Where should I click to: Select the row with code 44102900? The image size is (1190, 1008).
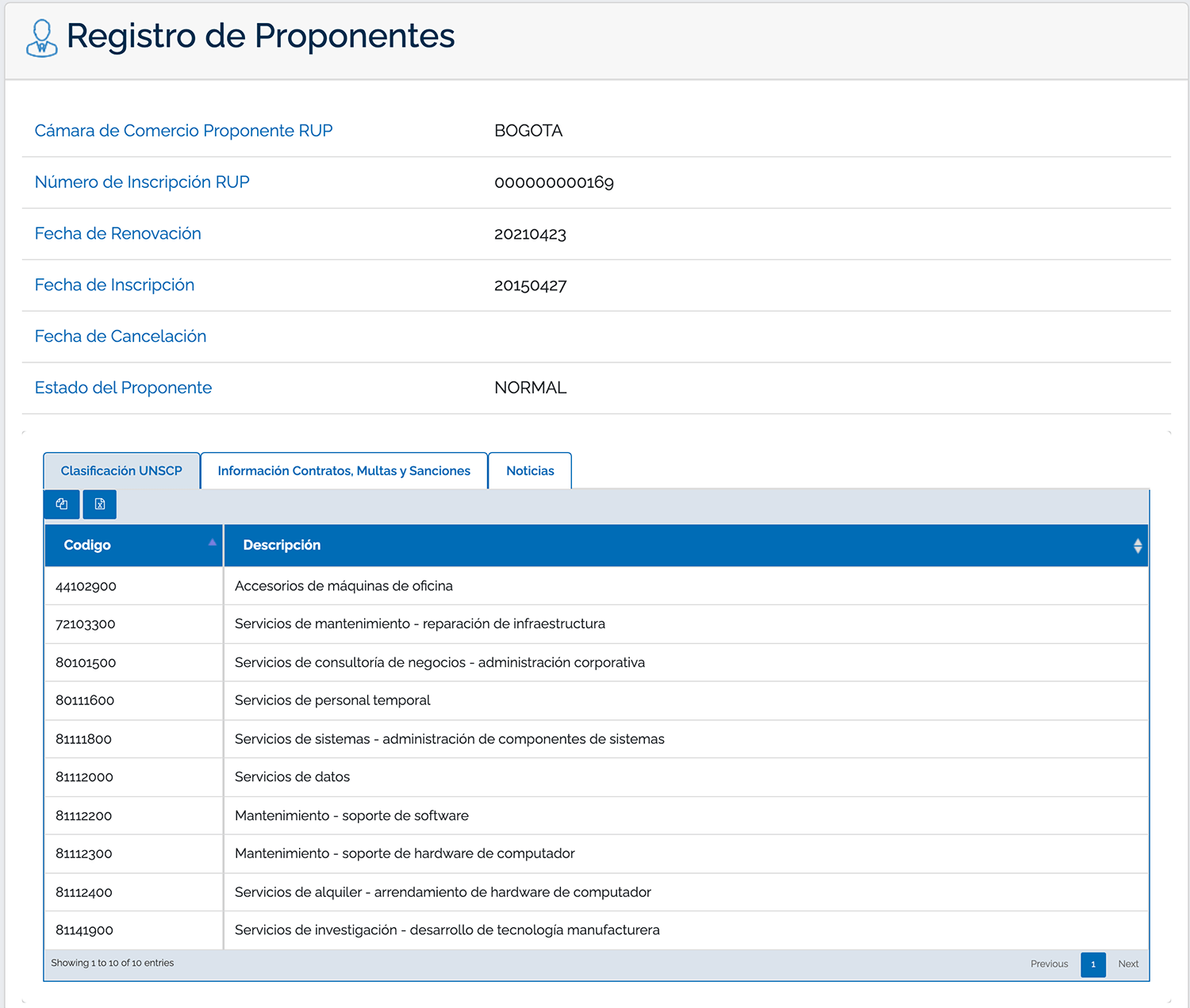click(x=86, y=587)
